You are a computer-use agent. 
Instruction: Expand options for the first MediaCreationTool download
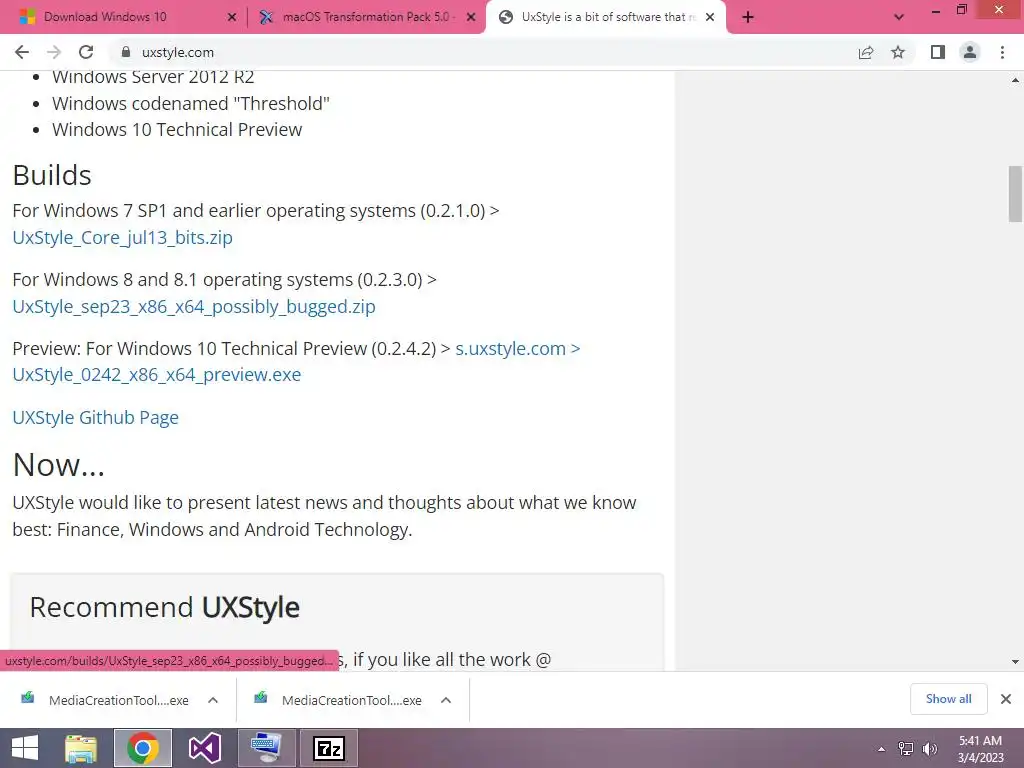pos(213,700)
